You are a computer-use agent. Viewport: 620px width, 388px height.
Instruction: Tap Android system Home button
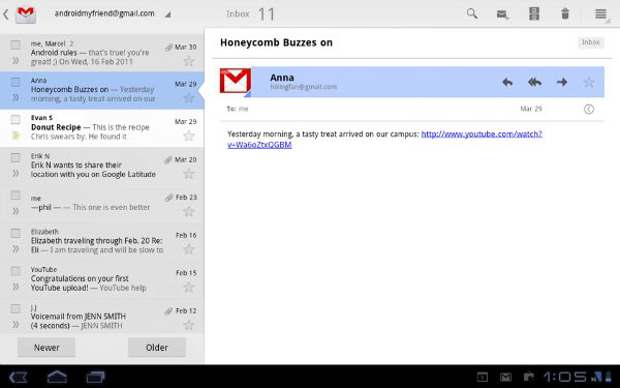57,377
